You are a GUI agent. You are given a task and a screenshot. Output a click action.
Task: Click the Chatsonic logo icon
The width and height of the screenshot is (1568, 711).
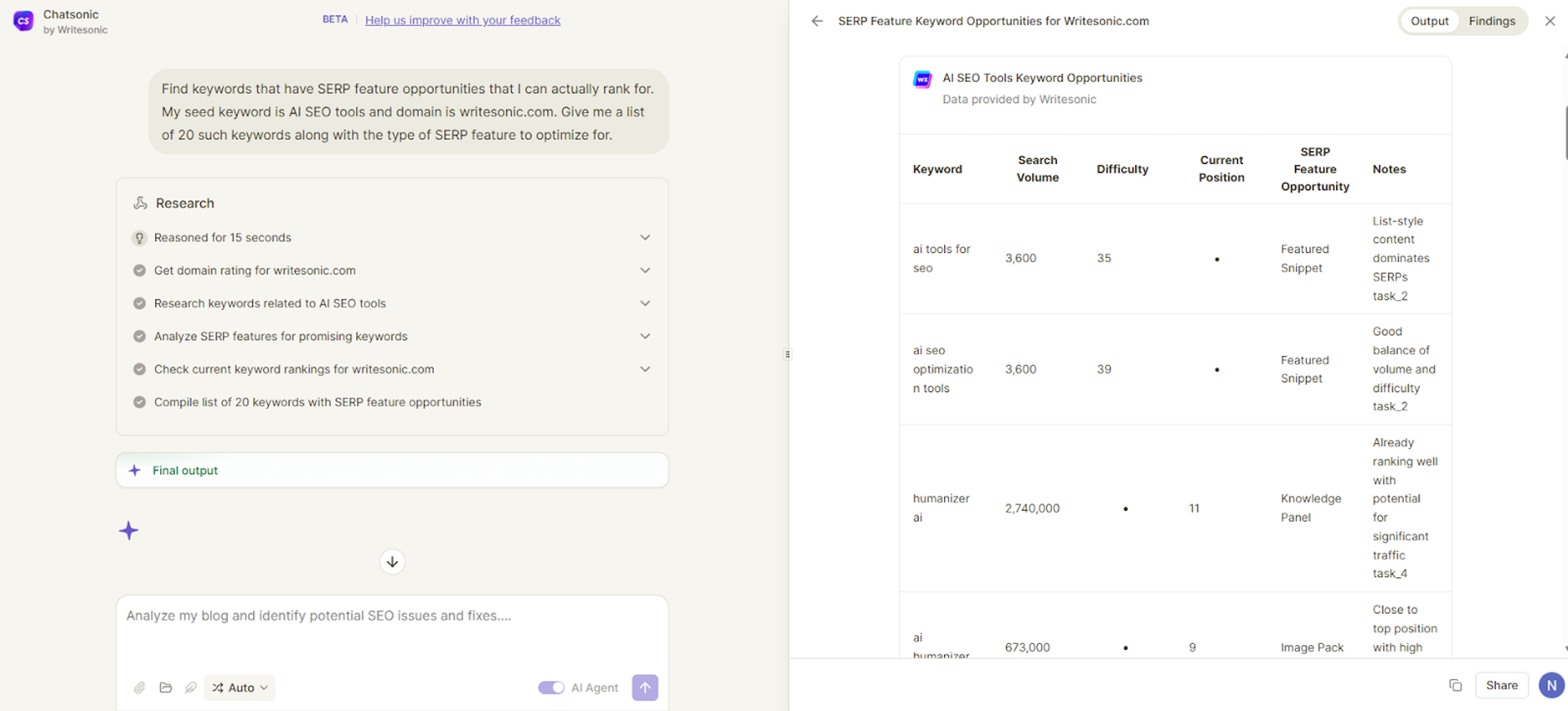pyautogui.click(x=24, y=21)
